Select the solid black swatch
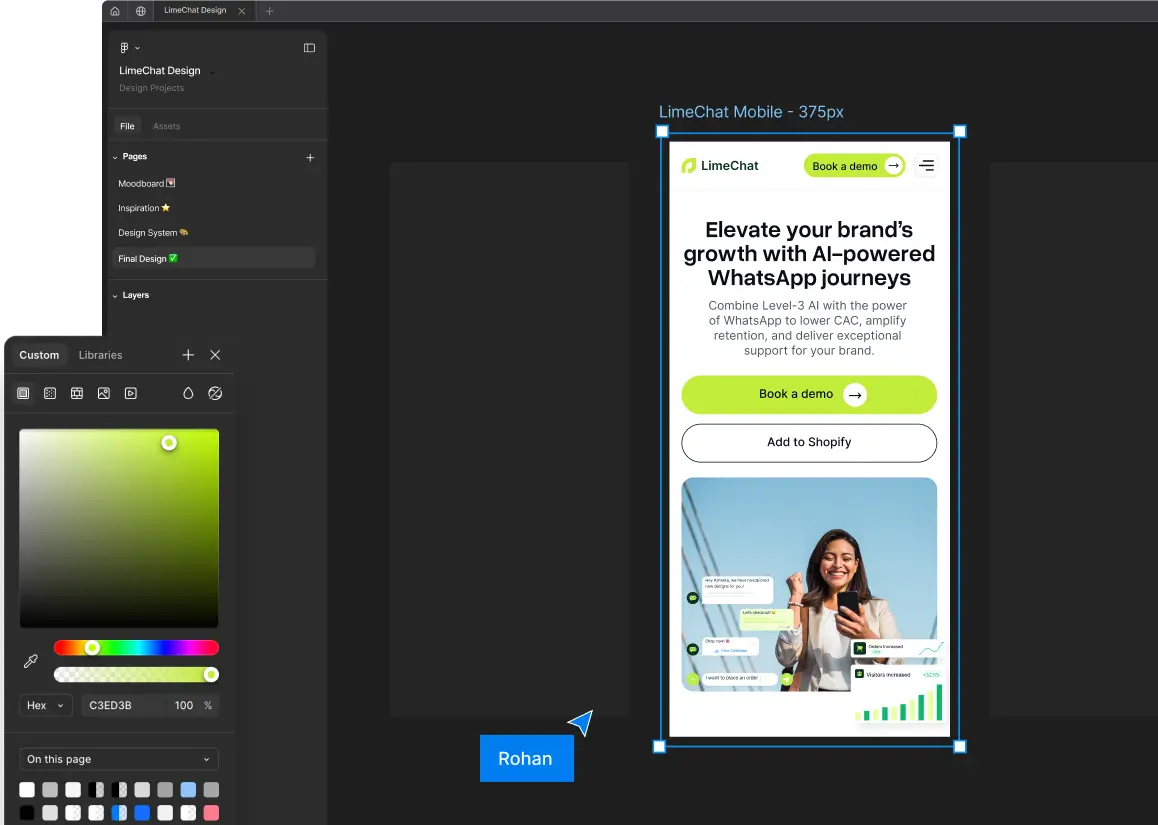The height and width of the screenshot is (825, 1158). coord(27,812)
